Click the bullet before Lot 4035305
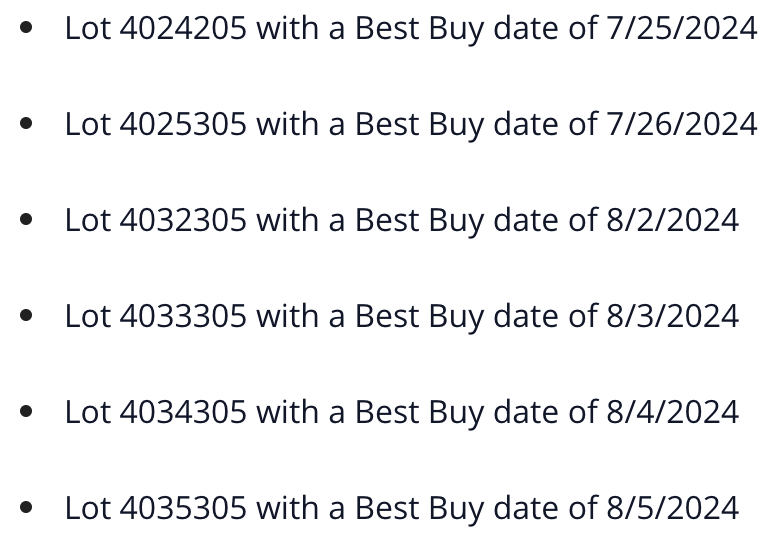 [x=26, y=507]
